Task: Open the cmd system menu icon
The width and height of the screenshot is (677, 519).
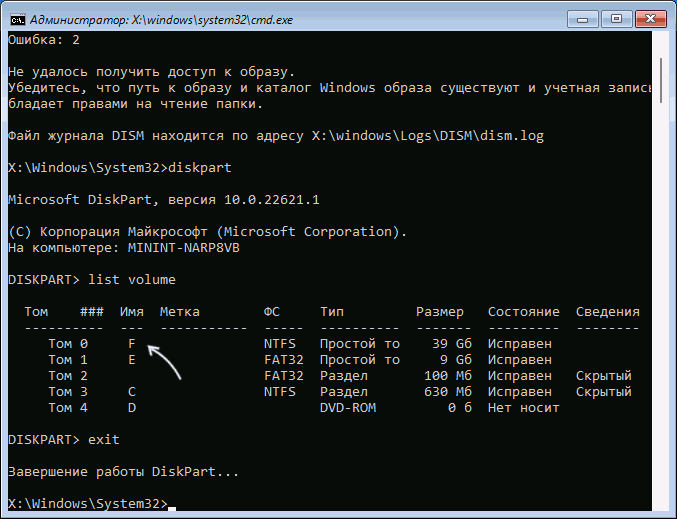Action: pyautogui.click(x=17, y=18)
